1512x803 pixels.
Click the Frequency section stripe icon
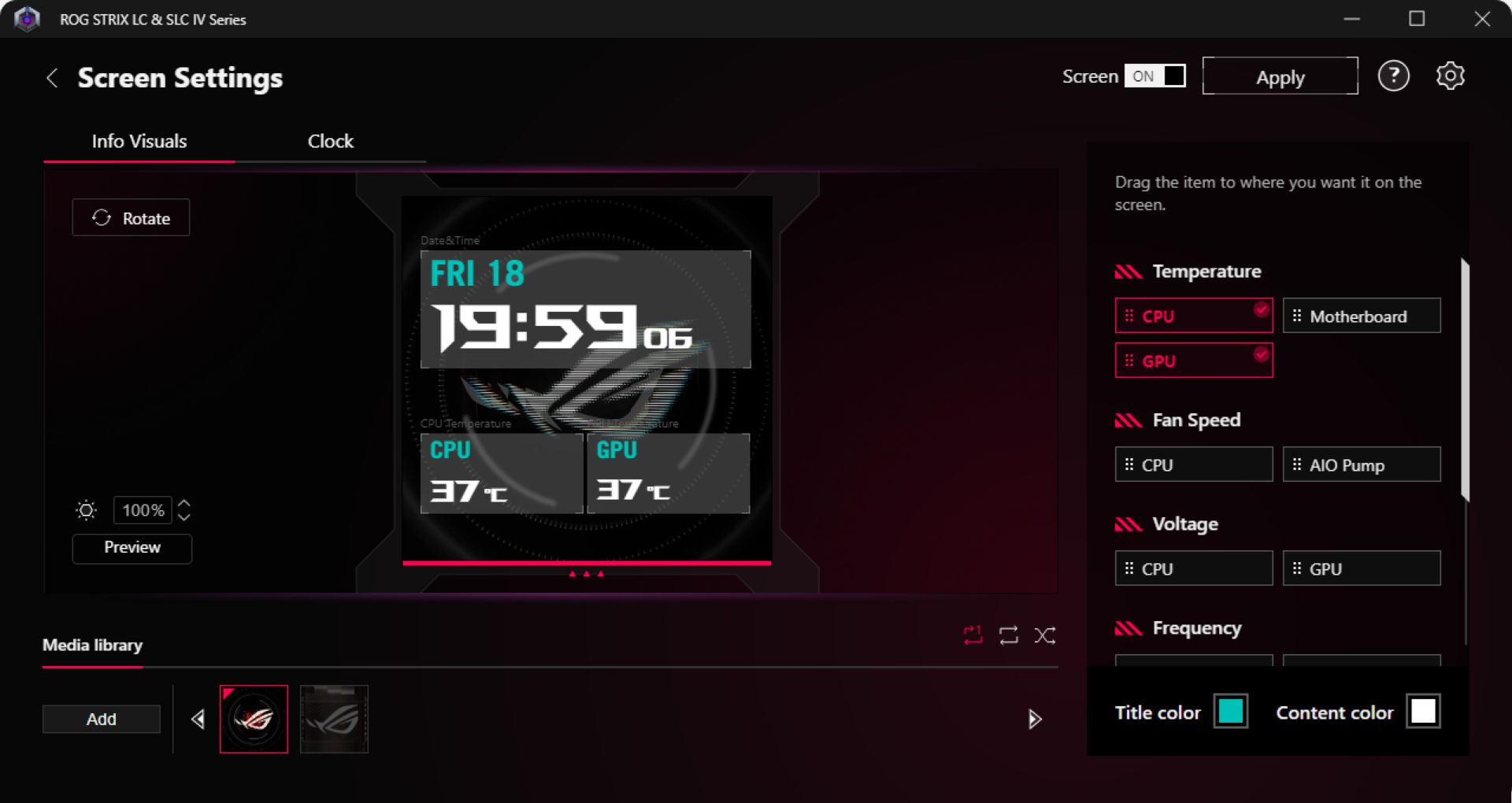pos(1128,628)
